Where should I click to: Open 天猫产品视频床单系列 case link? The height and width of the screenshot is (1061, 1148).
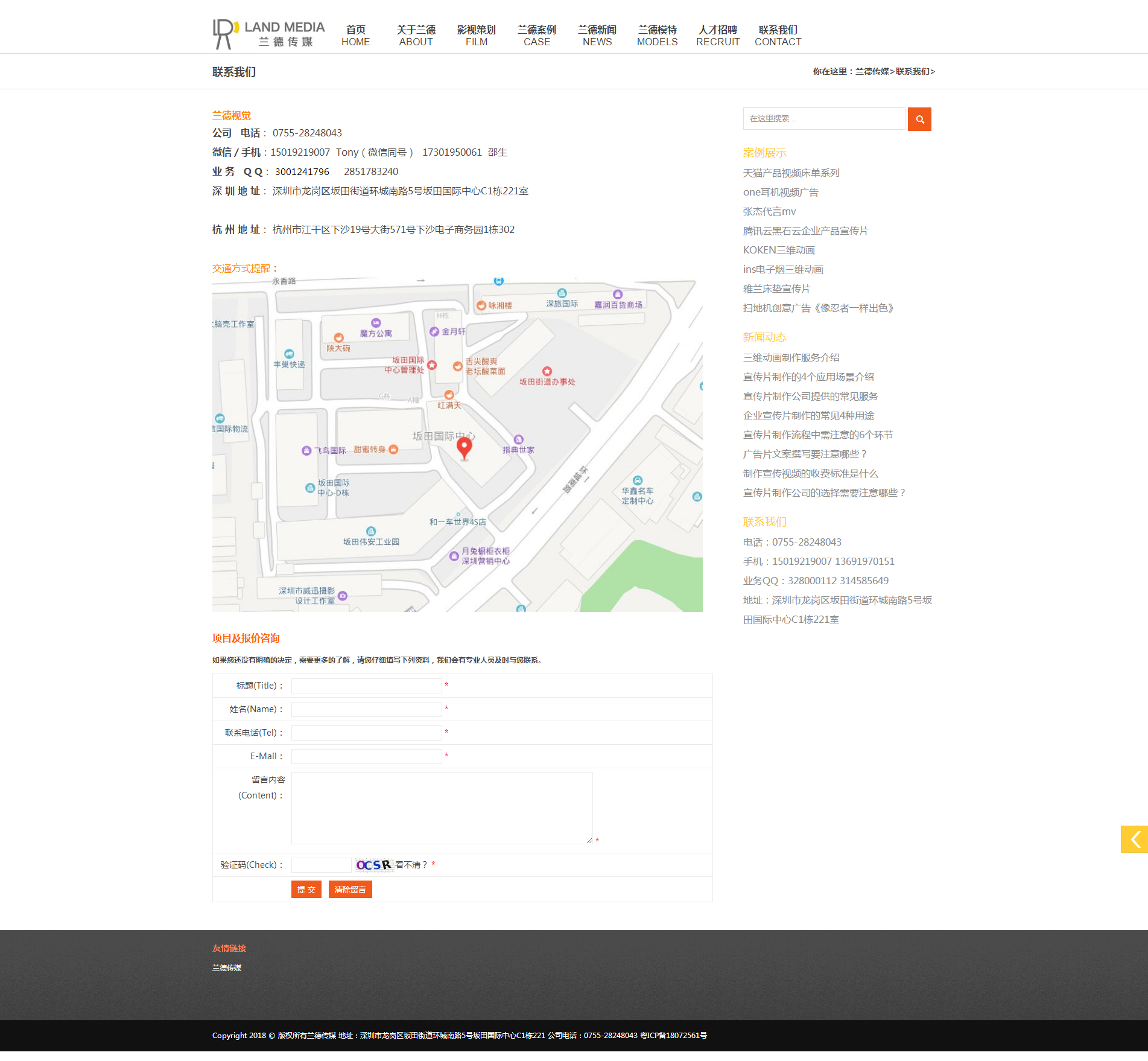(791, 173)
